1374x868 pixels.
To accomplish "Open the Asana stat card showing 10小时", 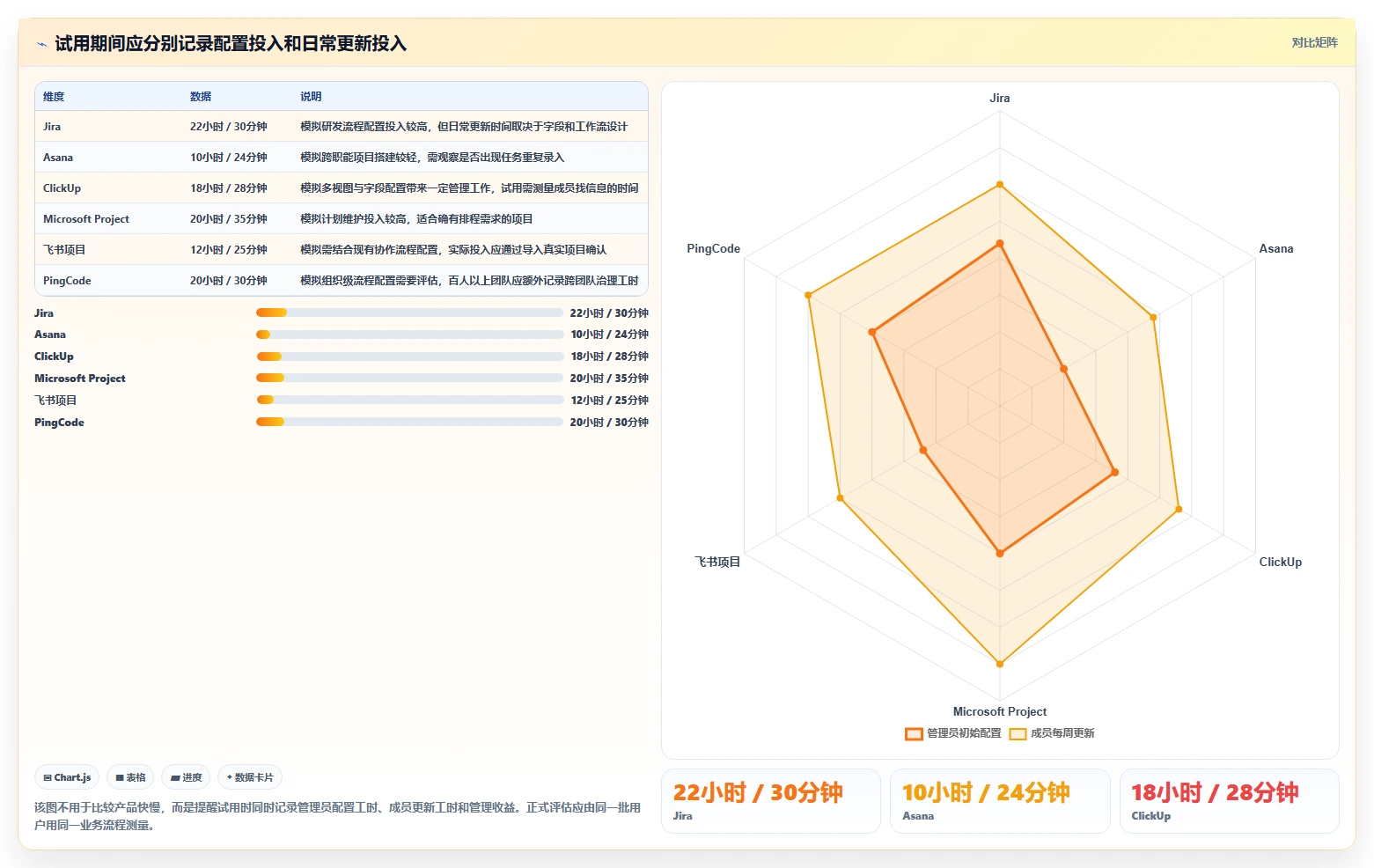I will [x=1000, y=801].
